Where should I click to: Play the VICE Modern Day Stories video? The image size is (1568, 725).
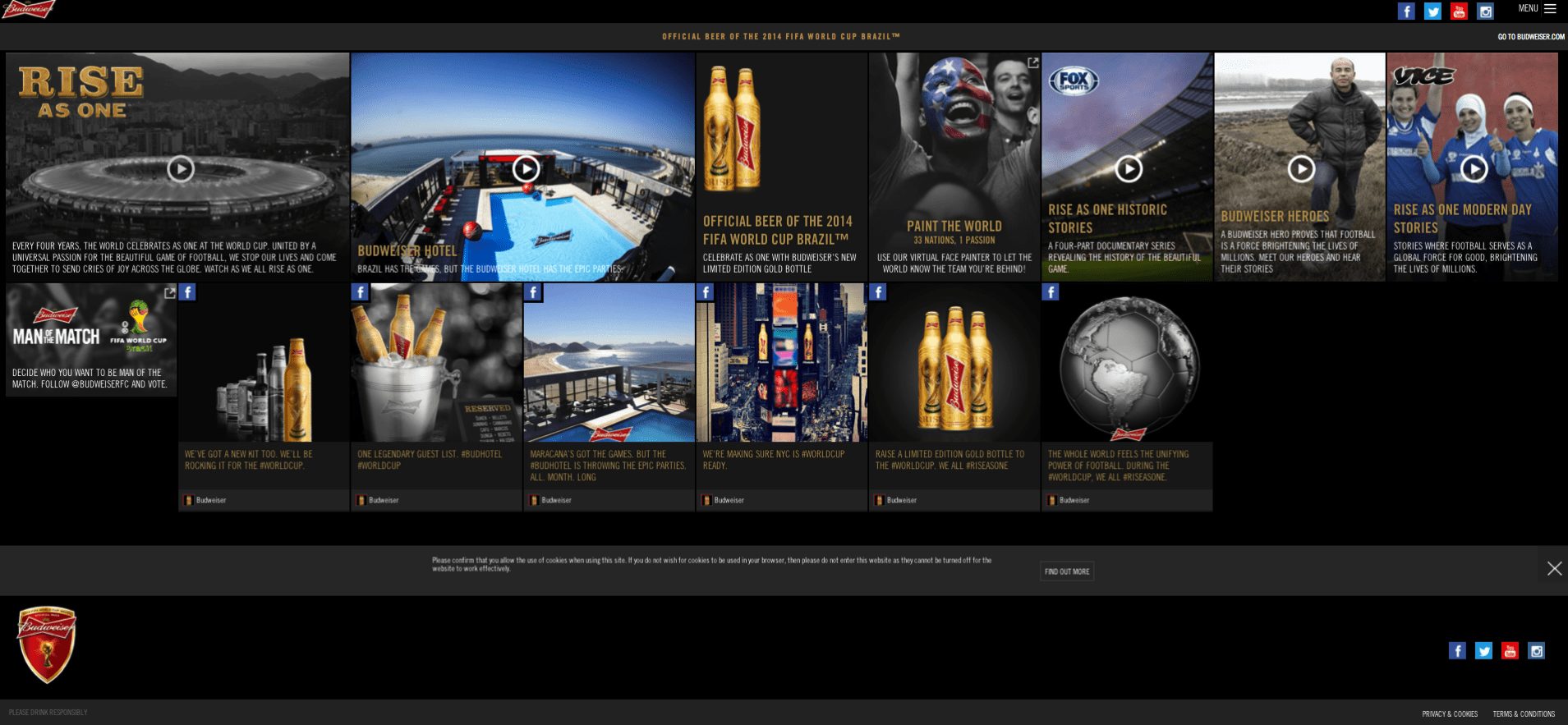point(1474,169)
